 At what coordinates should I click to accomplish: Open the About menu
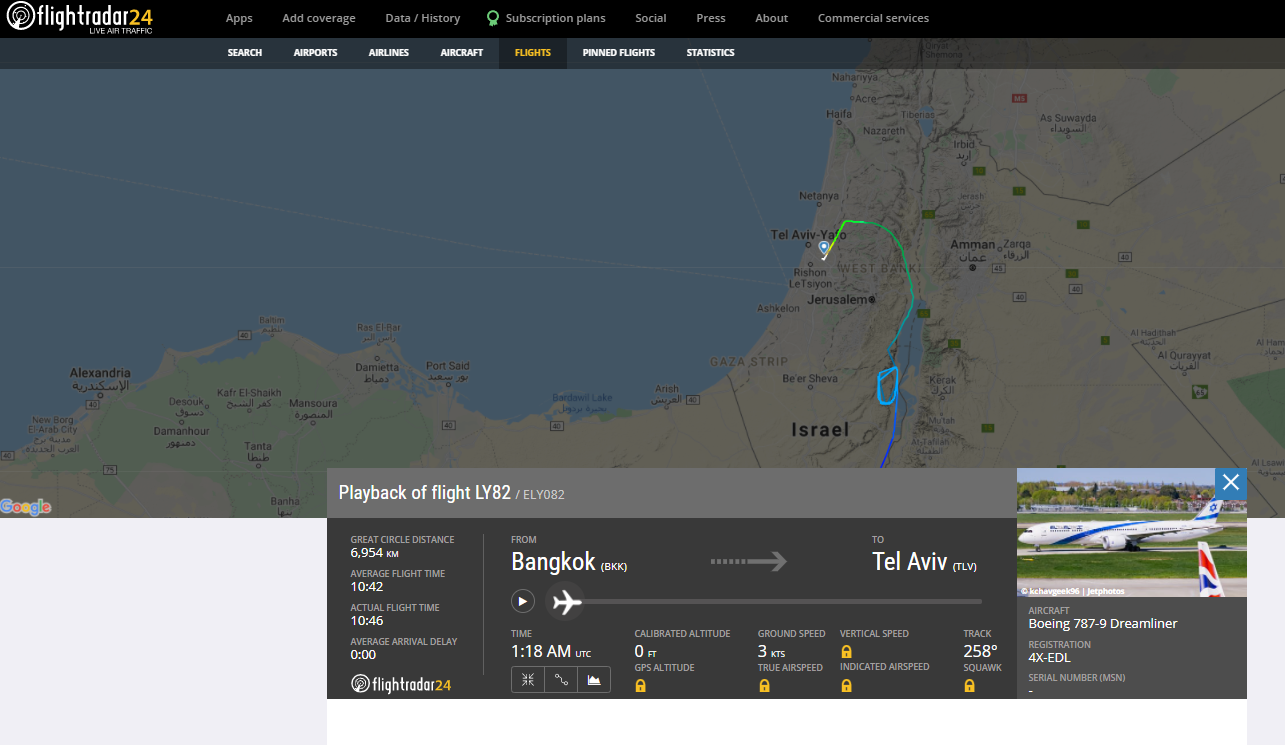coord(772,18)
